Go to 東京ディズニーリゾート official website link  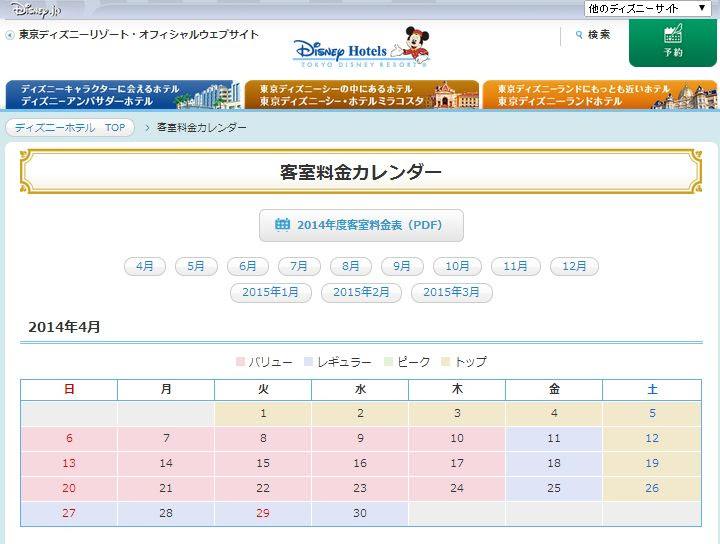click(139, 34)
